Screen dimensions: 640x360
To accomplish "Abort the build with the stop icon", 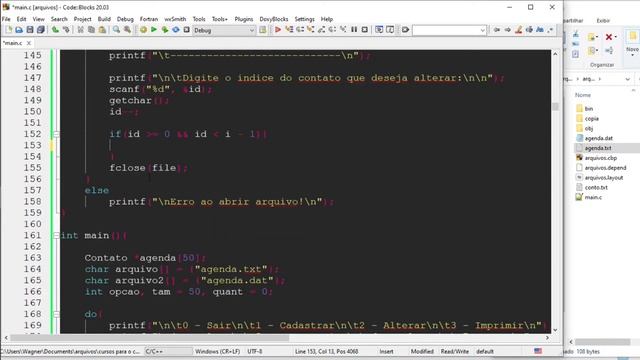I will click(187, 30).
